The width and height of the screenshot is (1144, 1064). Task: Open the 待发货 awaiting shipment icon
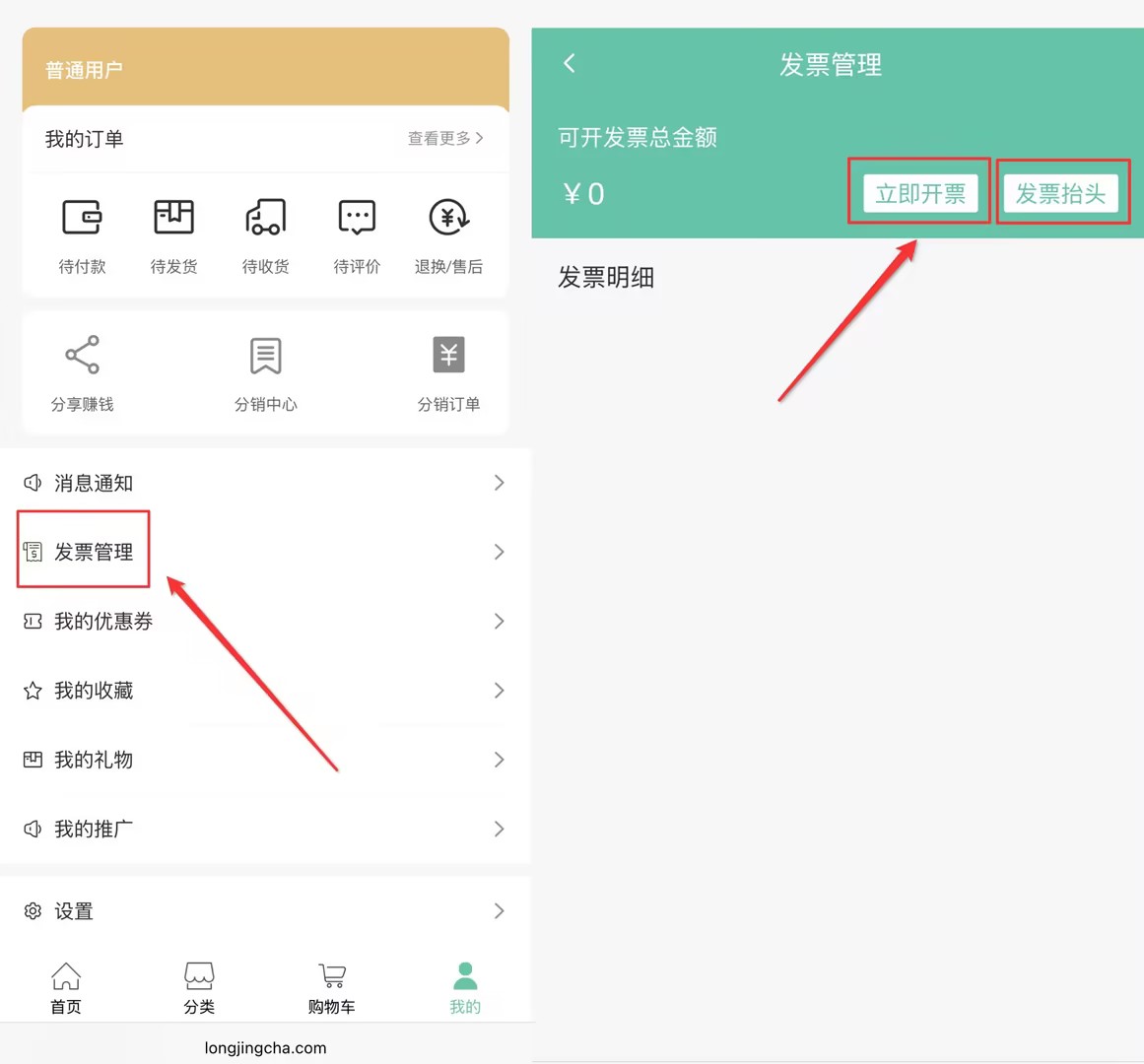point(173,218)
